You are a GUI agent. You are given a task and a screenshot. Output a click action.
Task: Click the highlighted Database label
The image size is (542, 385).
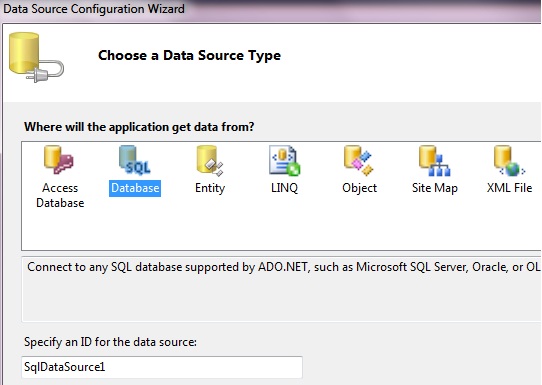pos(135,188)
